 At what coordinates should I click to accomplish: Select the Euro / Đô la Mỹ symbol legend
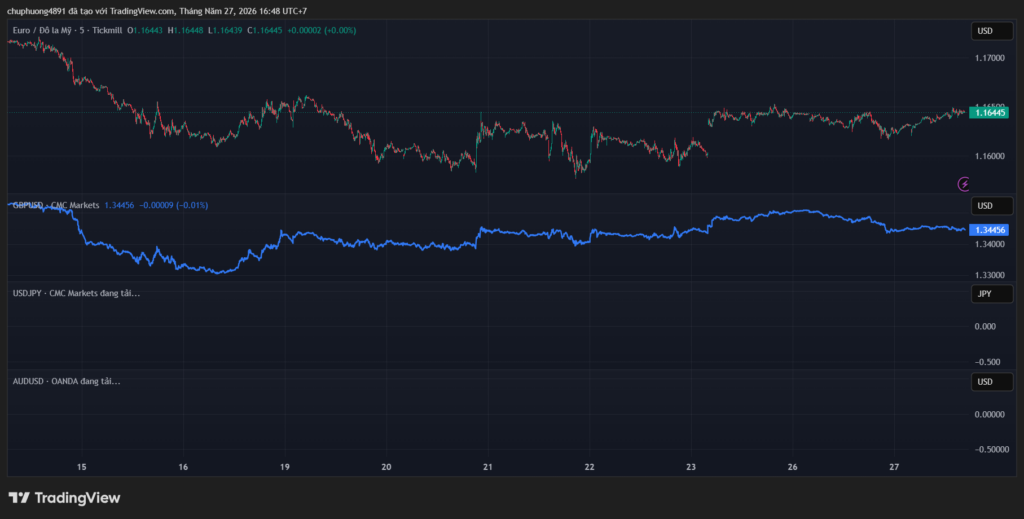pos(68,30)
